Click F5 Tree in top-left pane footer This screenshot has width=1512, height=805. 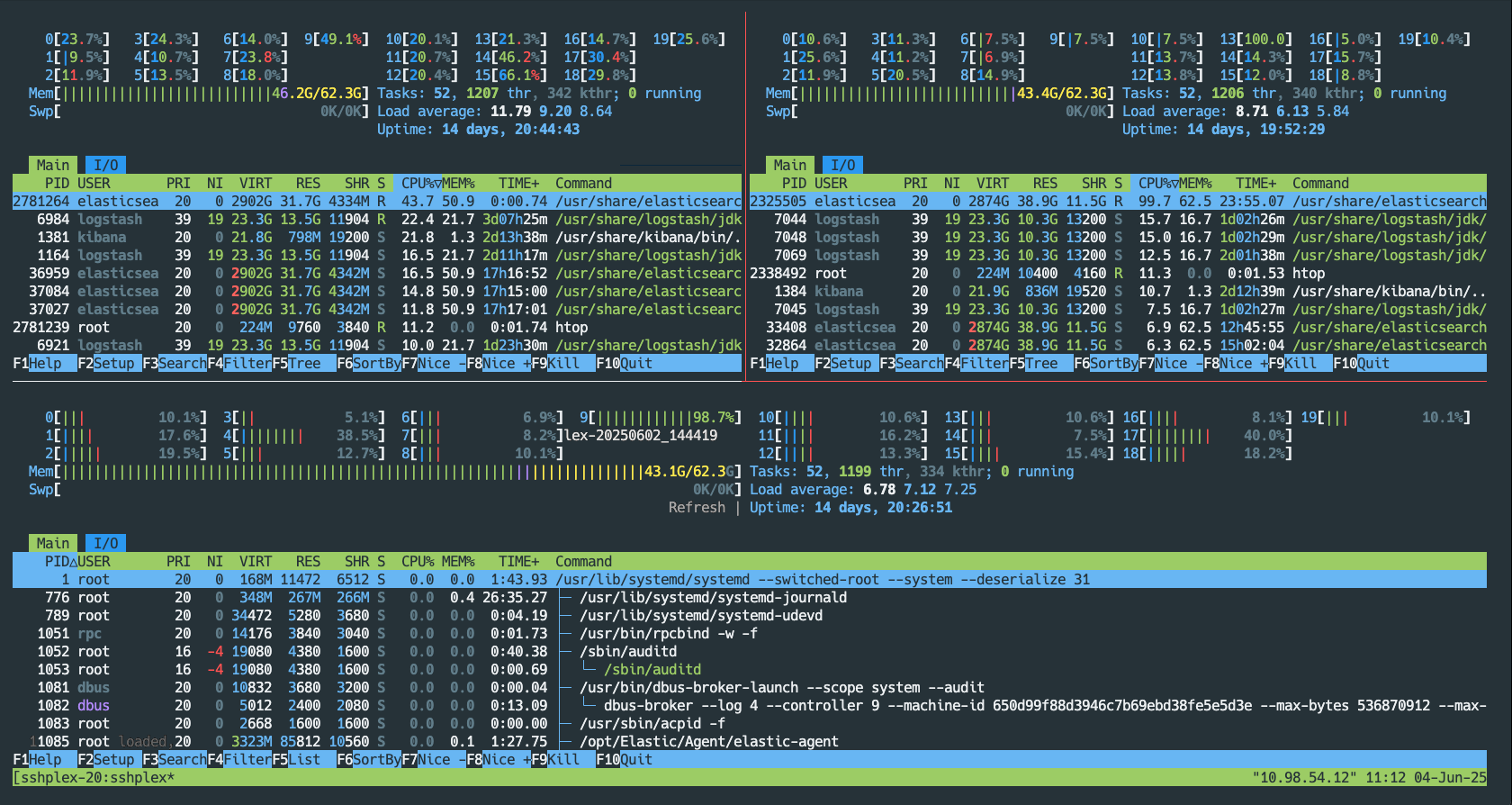(x=304, y=363)
